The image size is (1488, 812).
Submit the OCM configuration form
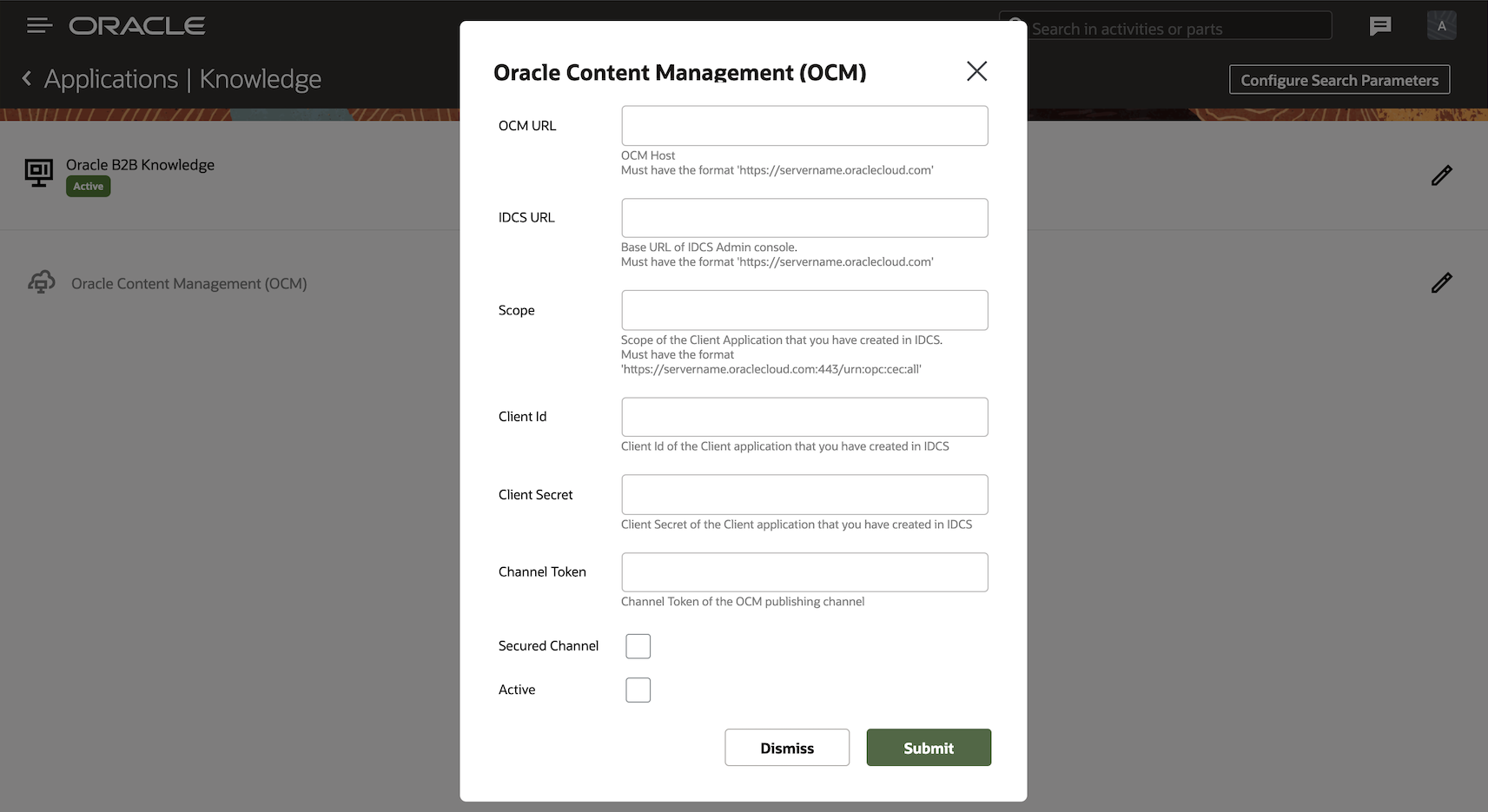click(x=929, y=748)
